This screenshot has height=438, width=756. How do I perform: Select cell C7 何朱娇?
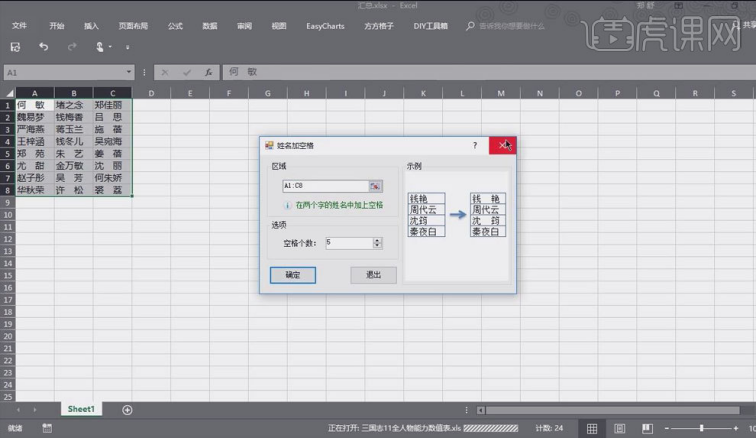click(x=112, y=178)
